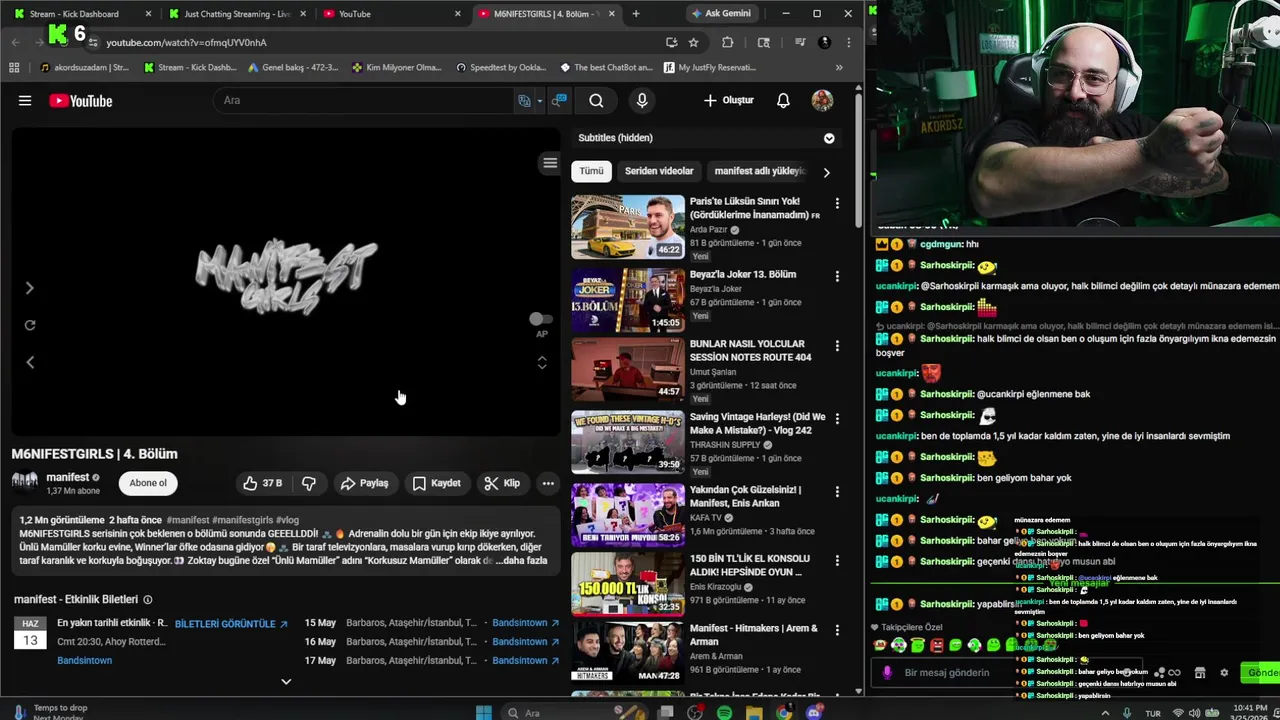Show next filter chips with arrow
Screen dimensions: 1280x720
826,172
